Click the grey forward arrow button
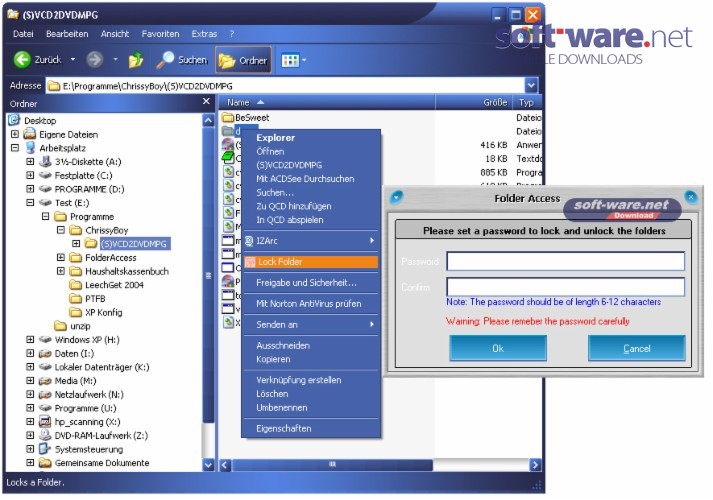Image resolution: width=713 pixels, height=500 pixels. click(95, 60)
